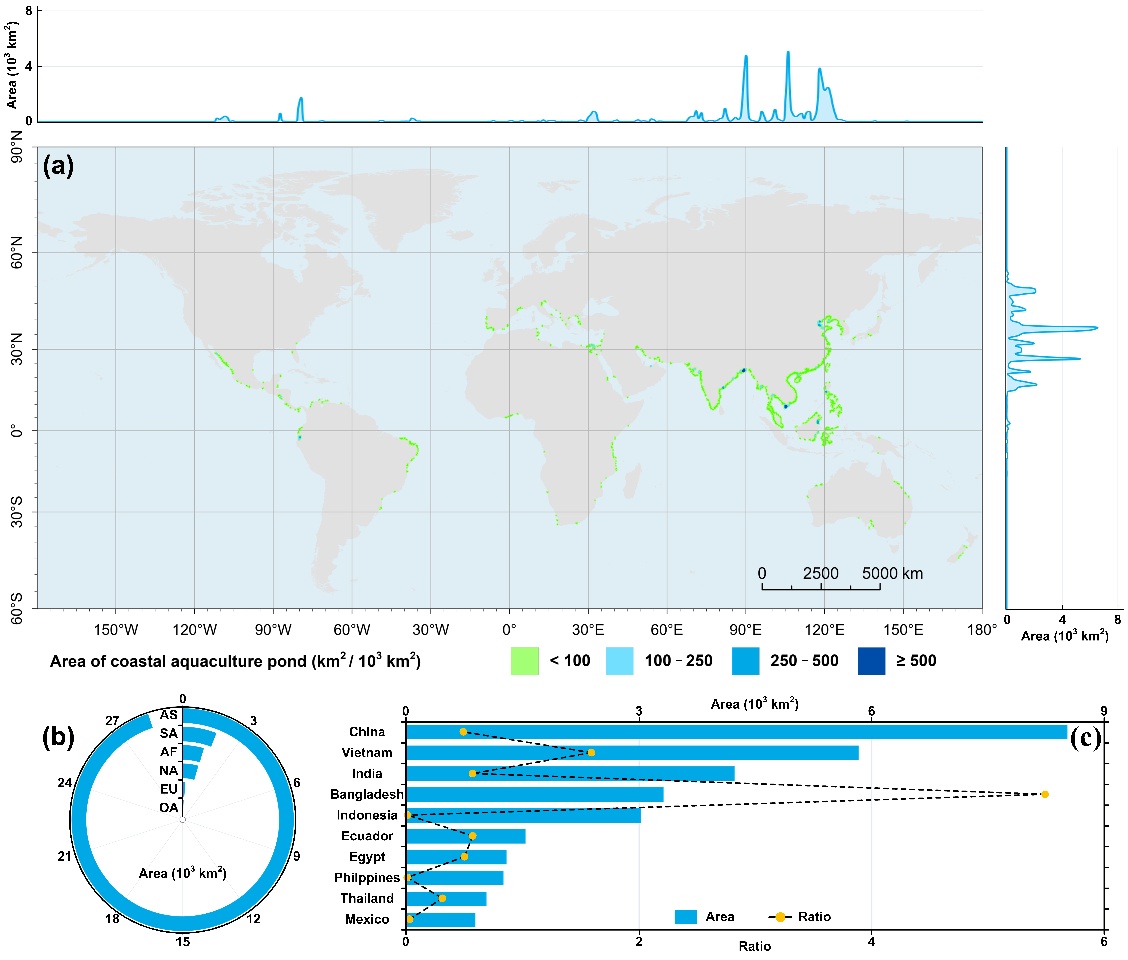The height and width of the screenshot is (960, 1128).
Task: Click the 'Area of coastal aquaculture pond' legend title
Action: pos(233,661)
